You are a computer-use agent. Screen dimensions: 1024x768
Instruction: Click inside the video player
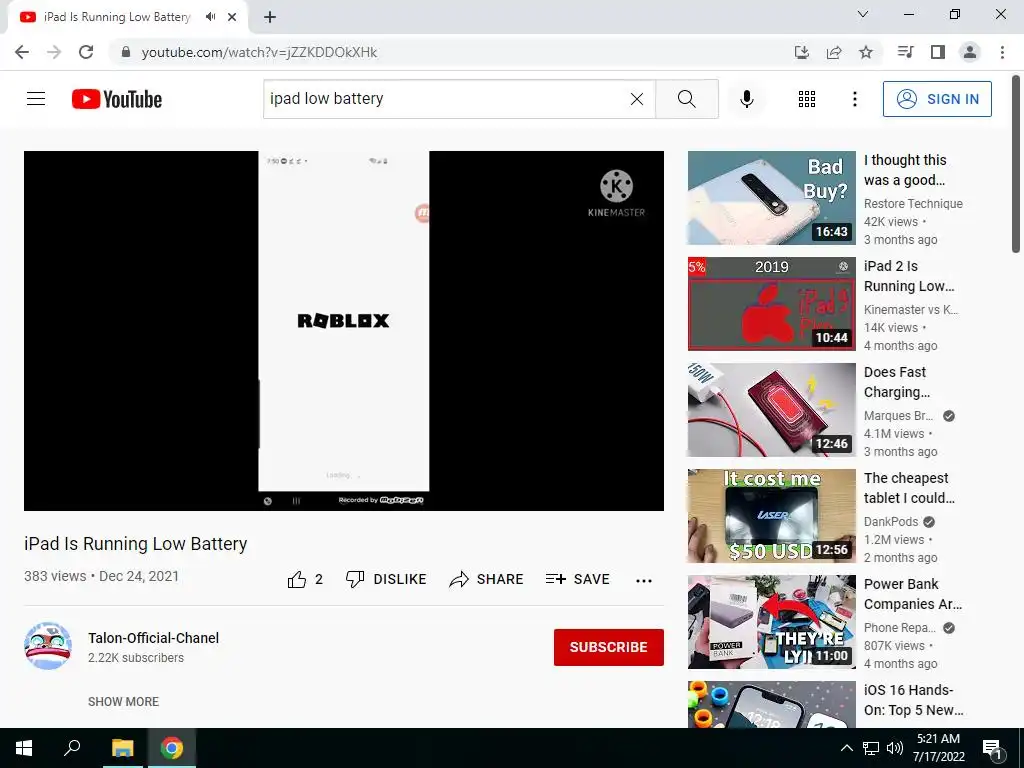click(x=344, y=330)
